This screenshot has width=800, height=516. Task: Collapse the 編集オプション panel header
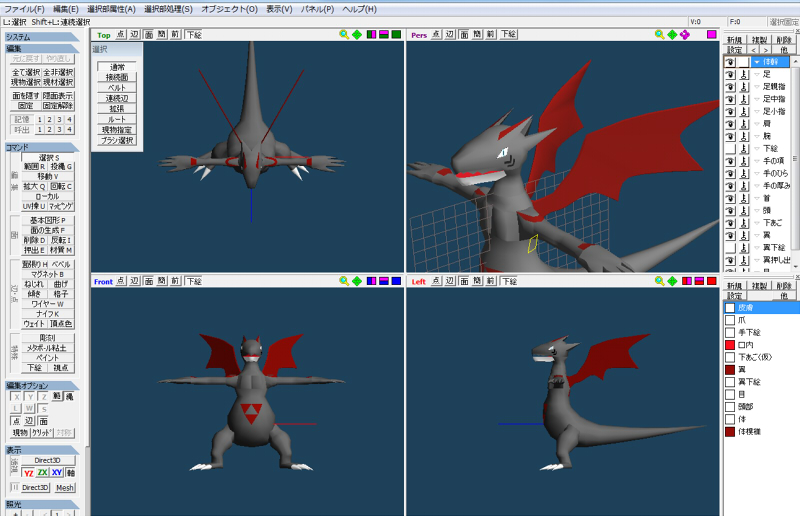point(42,385)
